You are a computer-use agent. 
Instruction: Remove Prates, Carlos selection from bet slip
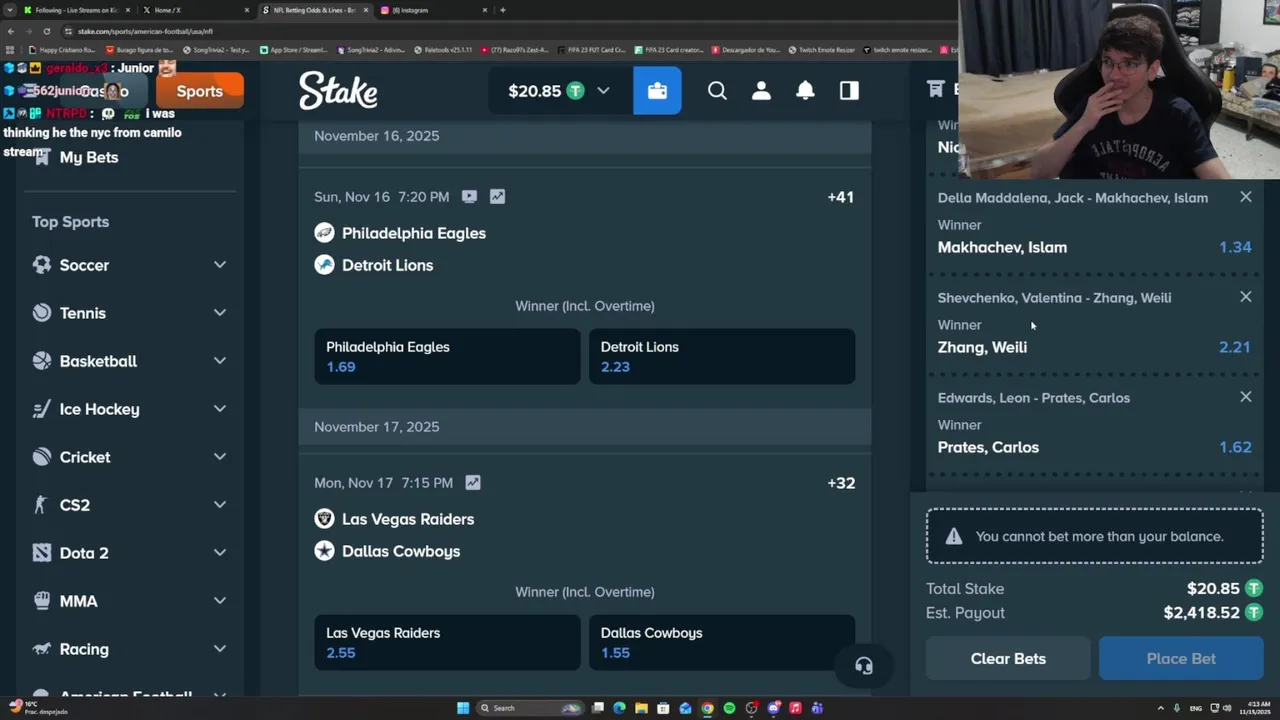(x=1245, y=397)
